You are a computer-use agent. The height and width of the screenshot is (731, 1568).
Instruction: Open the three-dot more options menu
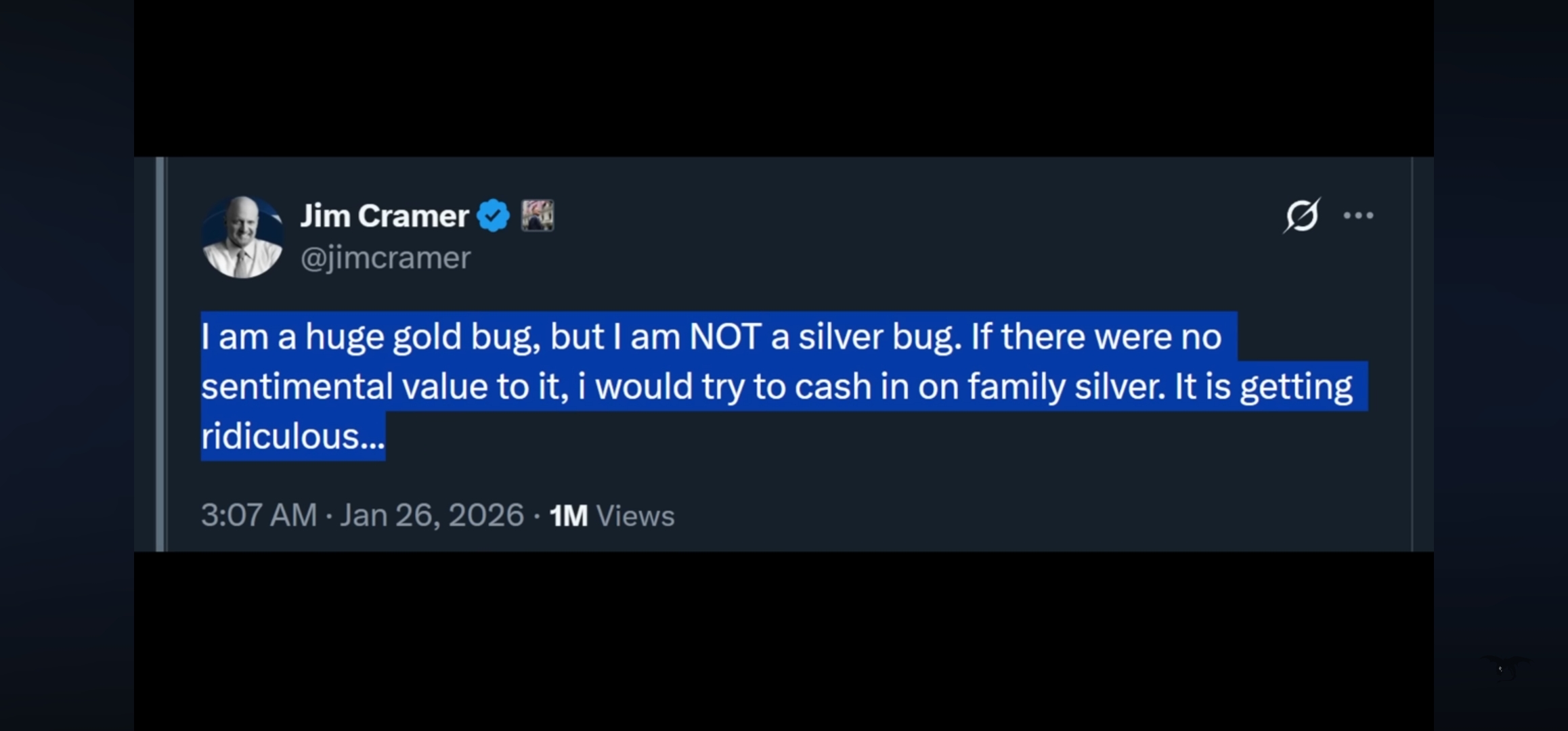[x=1358, y=216]
